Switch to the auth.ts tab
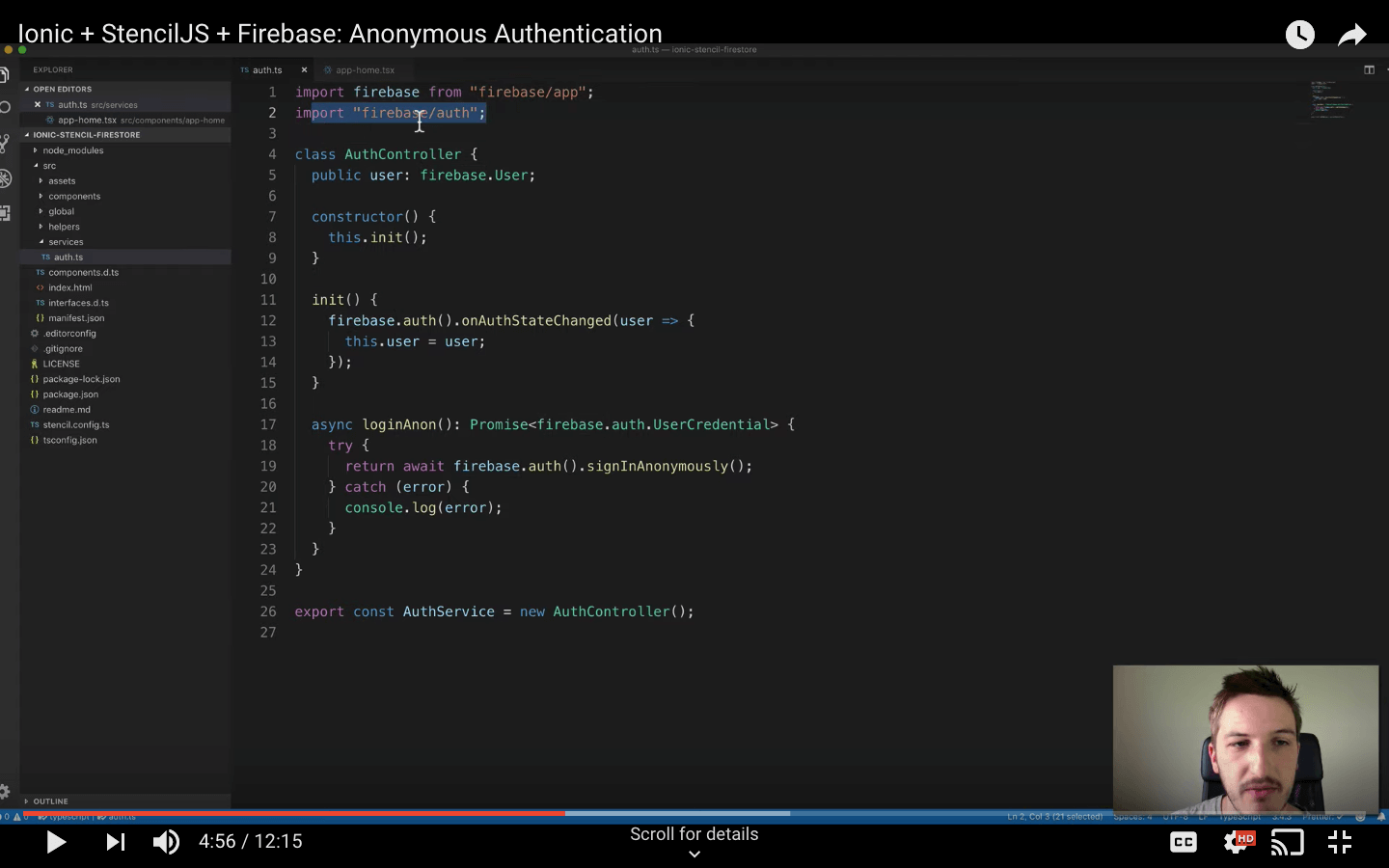Viewport: 1389px width, 868px height. point(267,69)
